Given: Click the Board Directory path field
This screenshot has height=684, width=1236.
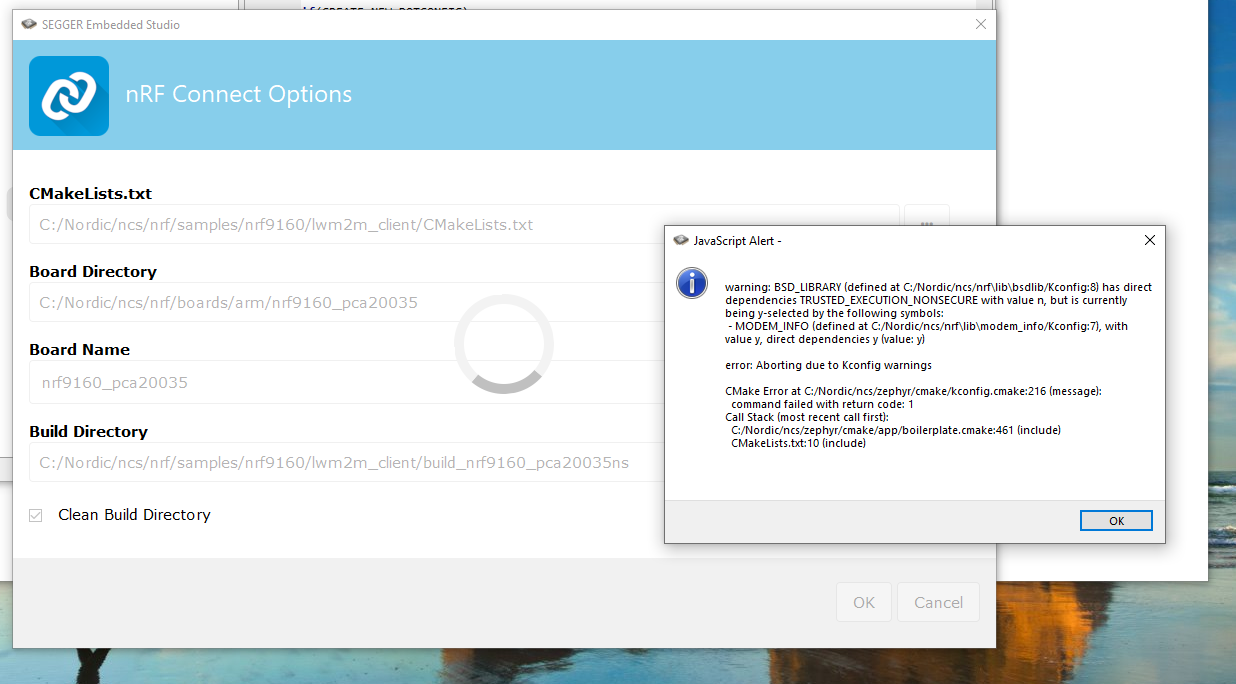Looking at the screenshot, I should coord(347,302).
